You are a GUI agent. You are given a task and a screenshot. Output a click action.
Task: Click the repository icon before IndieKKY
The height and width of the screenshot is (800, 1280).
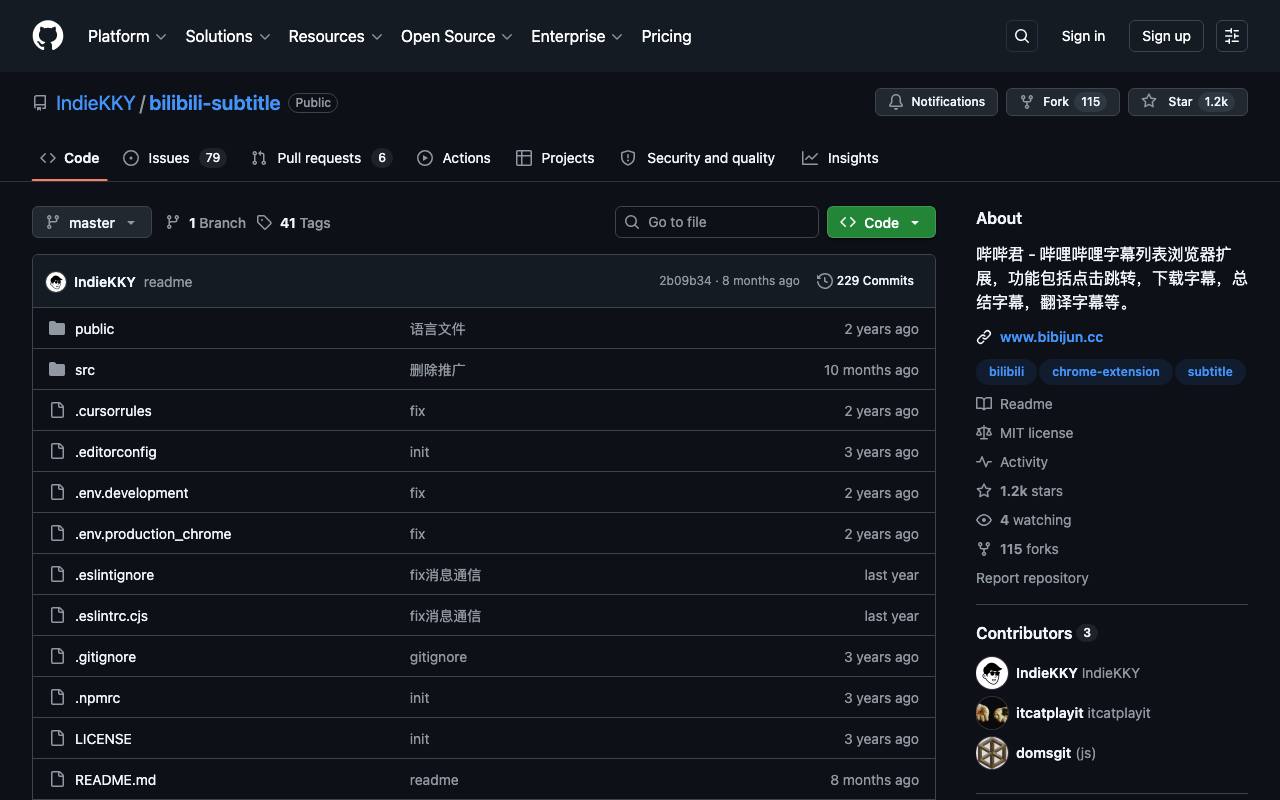click(40, 103)
